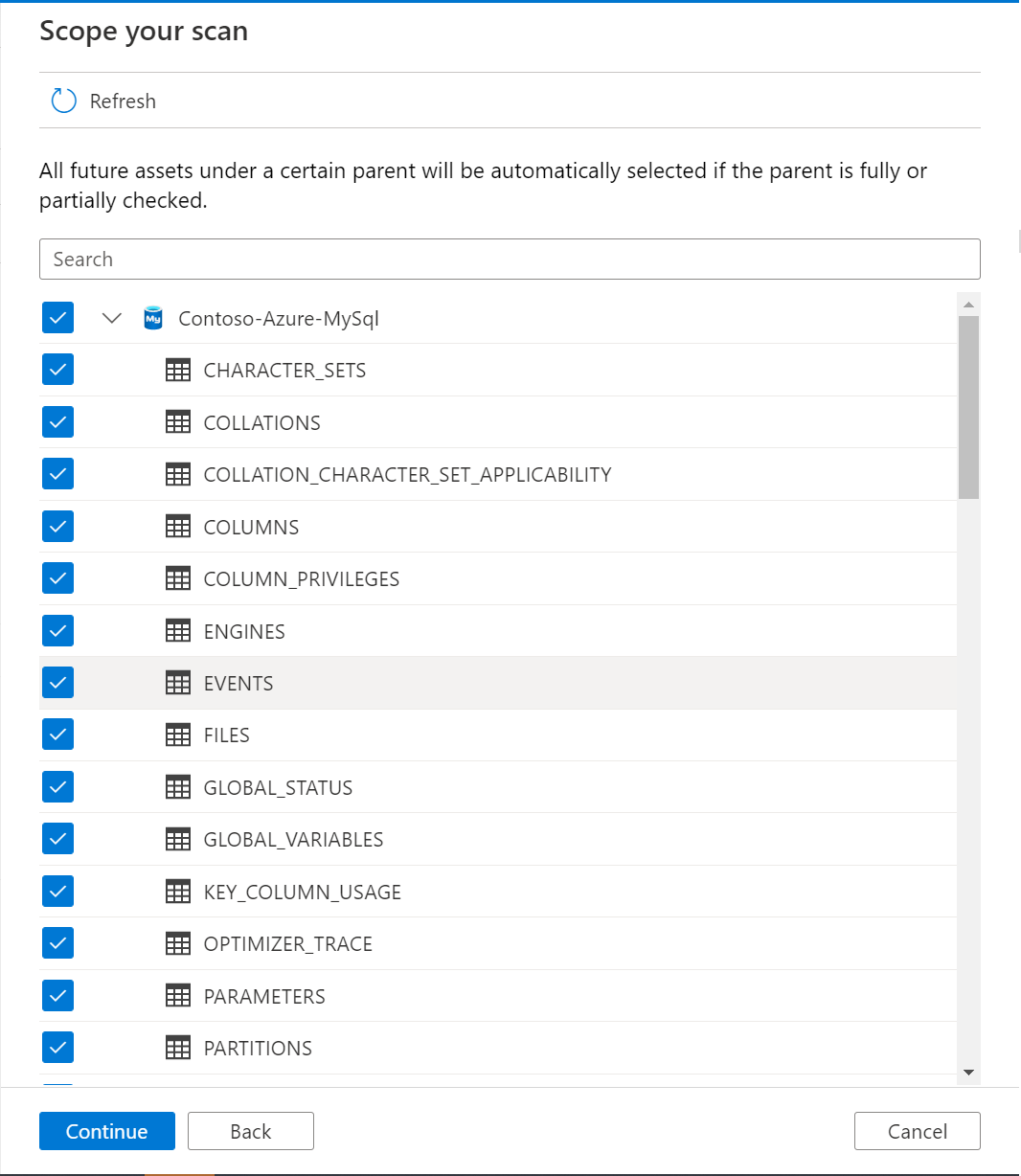Uncheck the COLLATIONS checkbox
Screen dimensions: 1021x1176
[58, 421]
